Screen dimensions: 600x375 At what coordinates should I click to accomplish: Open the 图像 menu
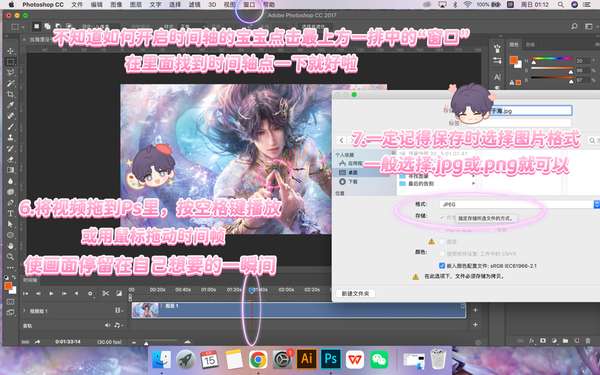point(116,5)
